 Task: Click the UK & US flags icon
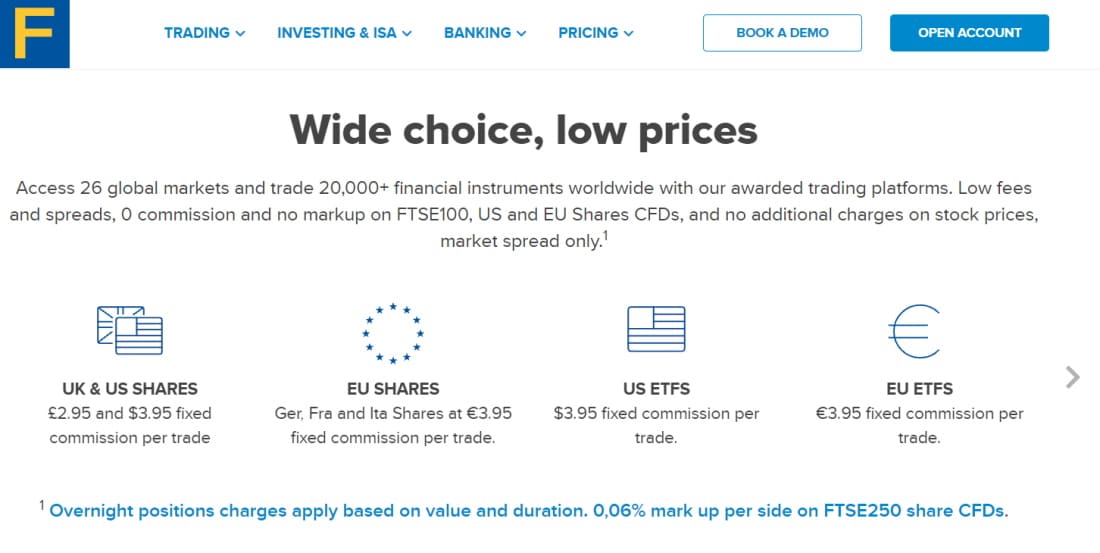[130, 330]
